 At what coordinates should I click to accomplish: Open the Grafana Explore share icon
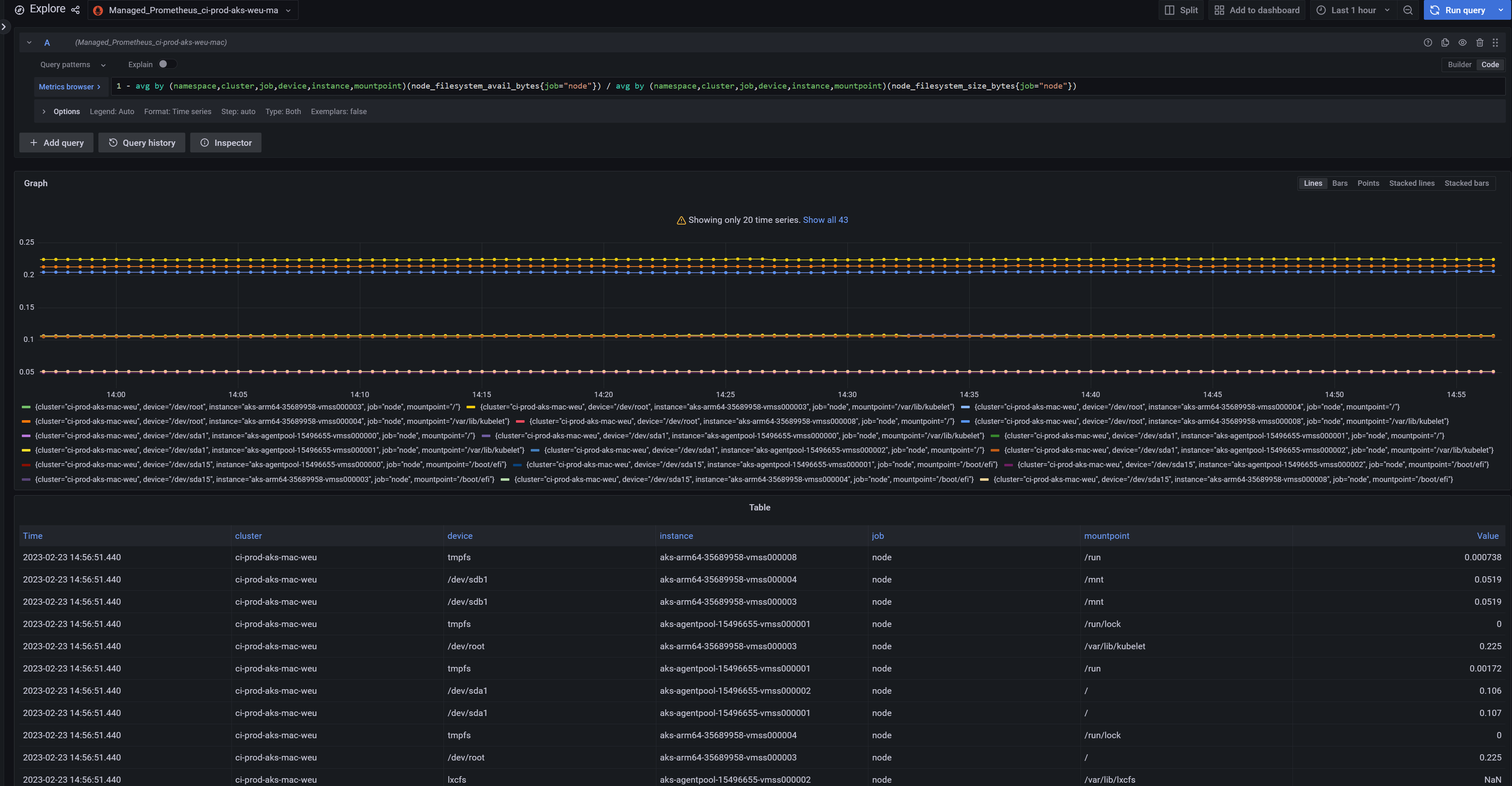pyautogui.click(x=75, y=9)
